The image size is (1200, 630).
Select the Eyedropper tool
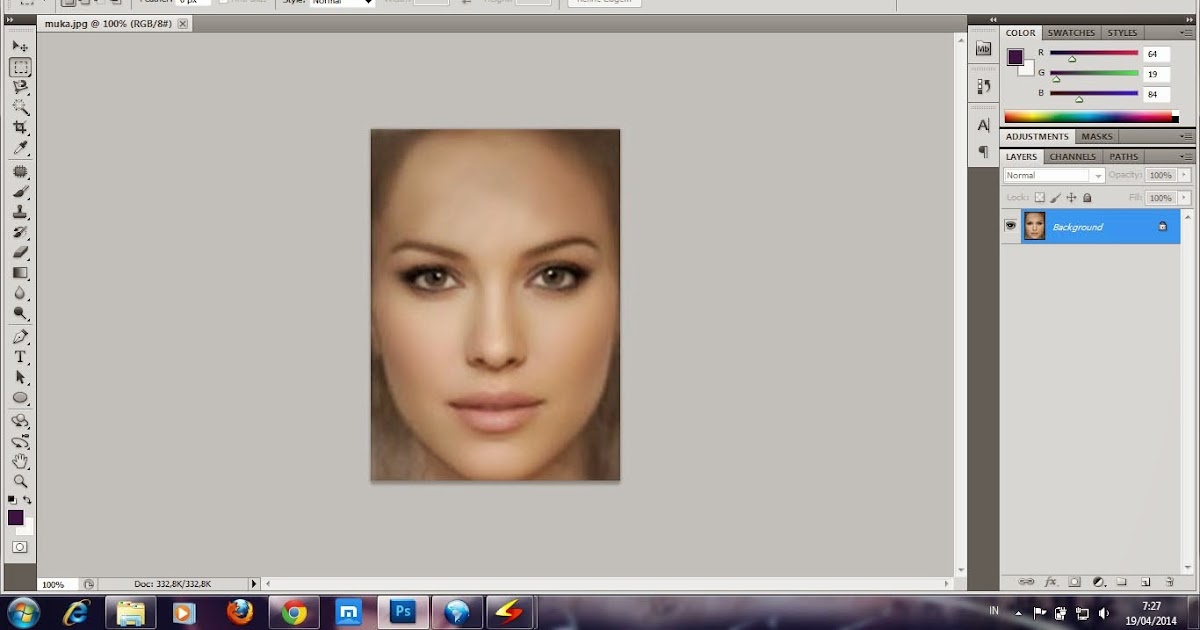coord(20,149)
